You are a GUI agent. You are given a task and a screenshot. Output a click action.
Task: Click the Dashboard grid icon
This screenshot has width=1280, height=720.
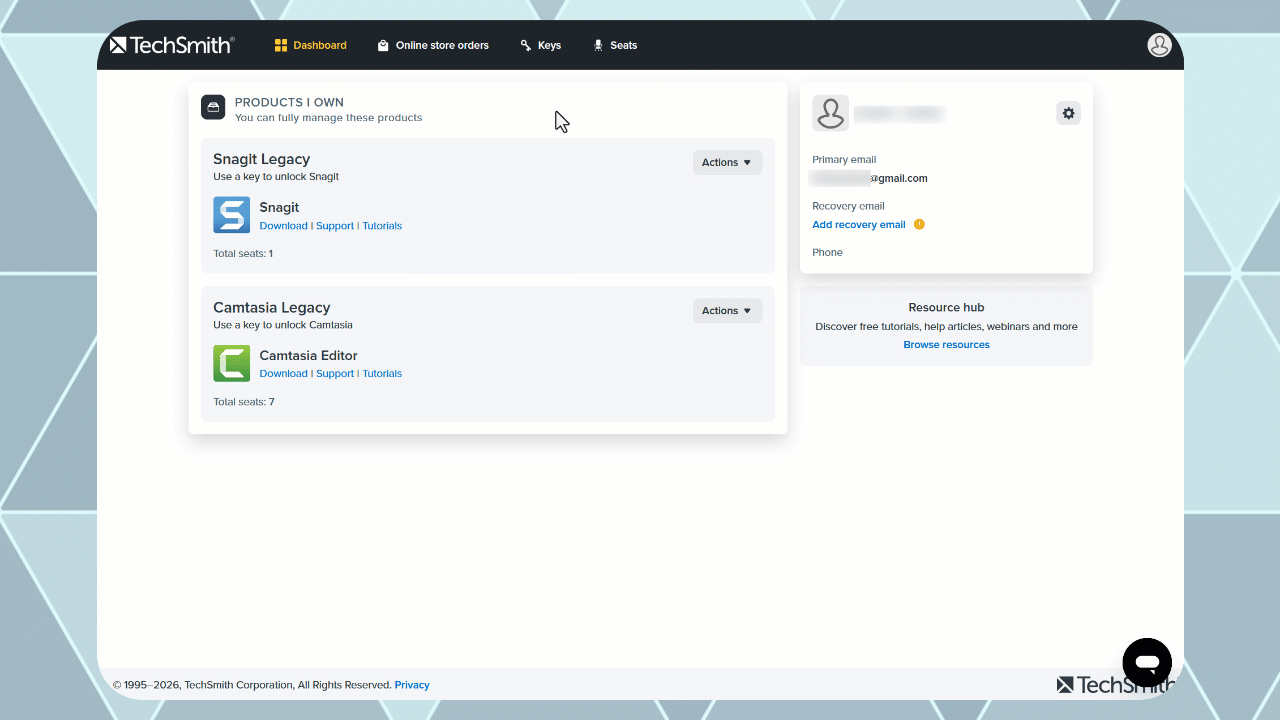point(281,45)
